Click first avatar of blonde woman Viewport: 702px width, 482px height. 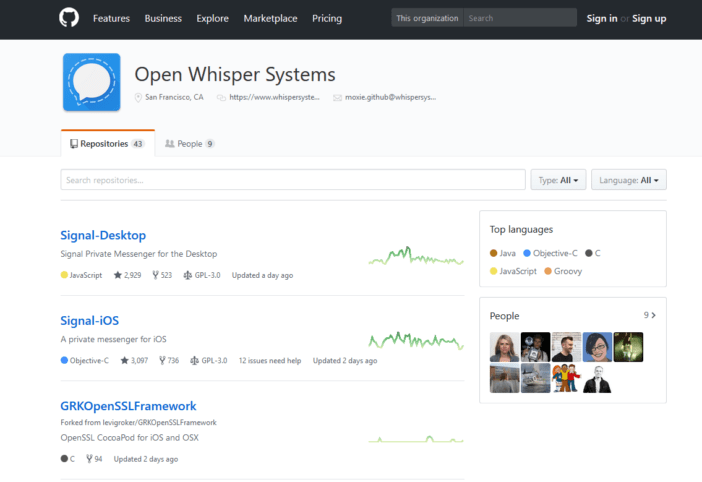(505, 347)
